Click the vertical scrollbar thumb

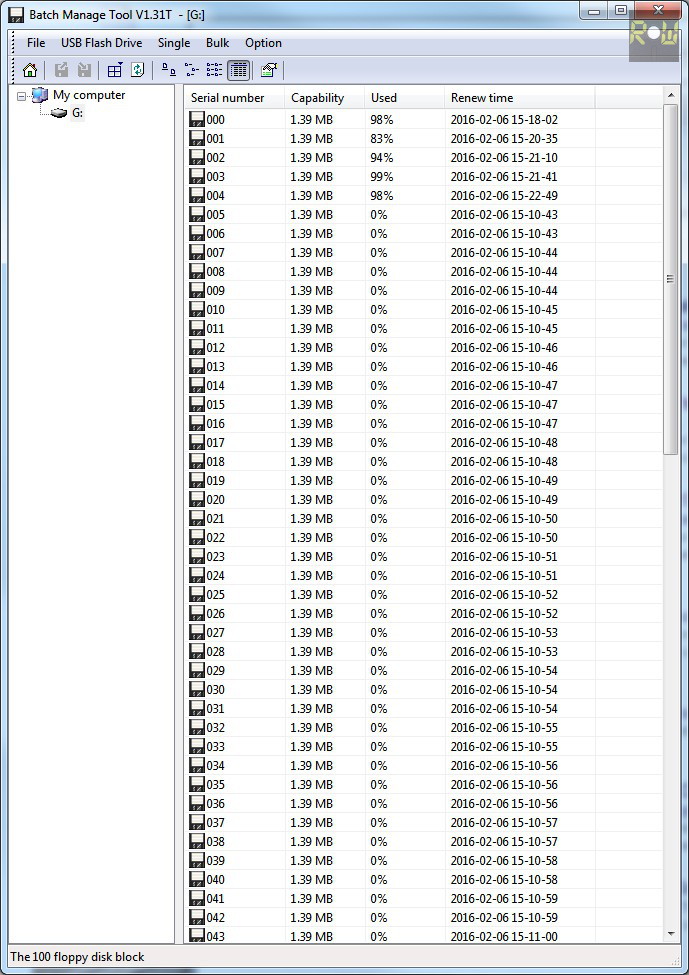click(x=670, y=279)
